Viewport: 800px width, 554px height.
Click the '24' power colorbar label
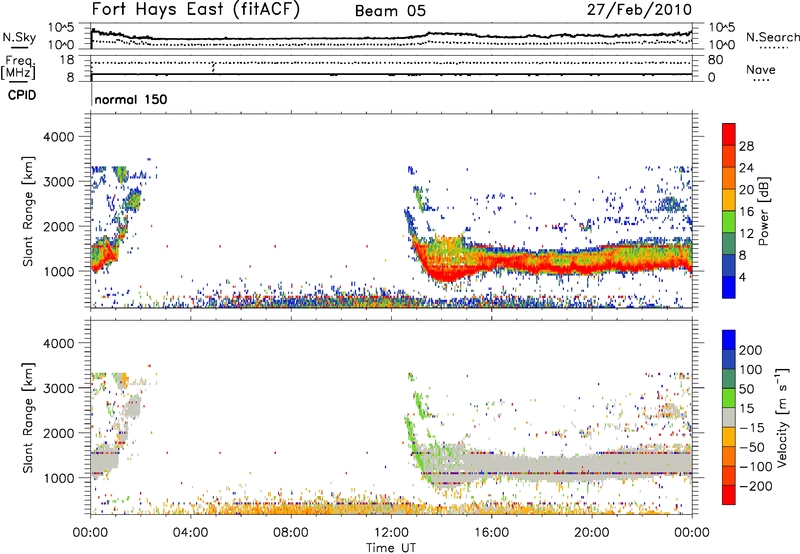pyautogui.click(x=746, y=168)
